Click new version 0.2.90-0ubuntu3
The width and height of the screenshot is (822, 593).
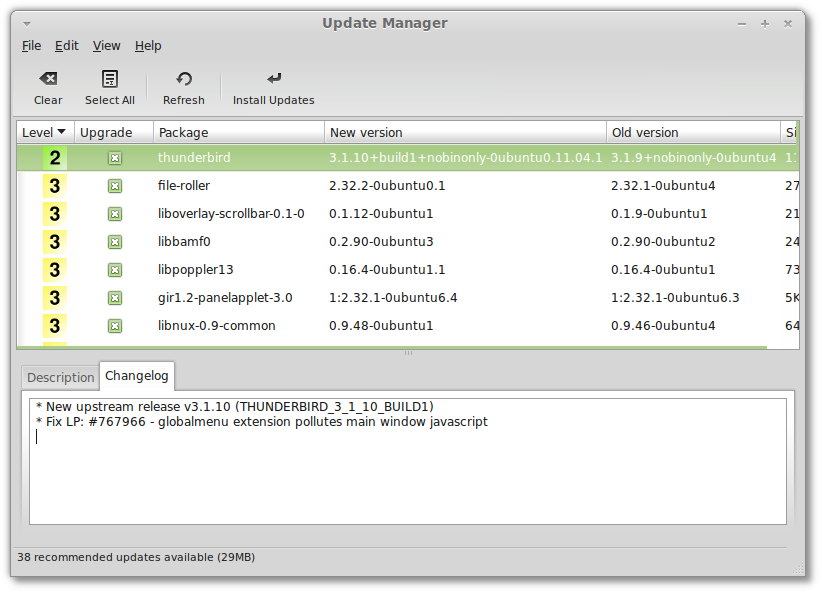(x=381, y=242)
